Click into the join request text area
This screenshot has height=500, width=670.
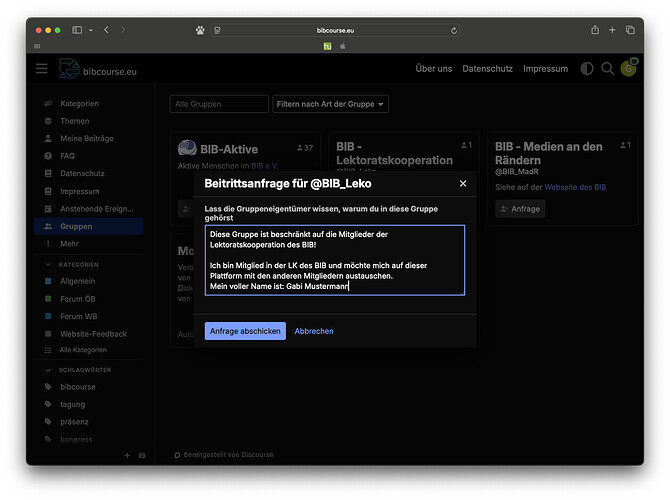pyautogui.click(x=334, y=260)
